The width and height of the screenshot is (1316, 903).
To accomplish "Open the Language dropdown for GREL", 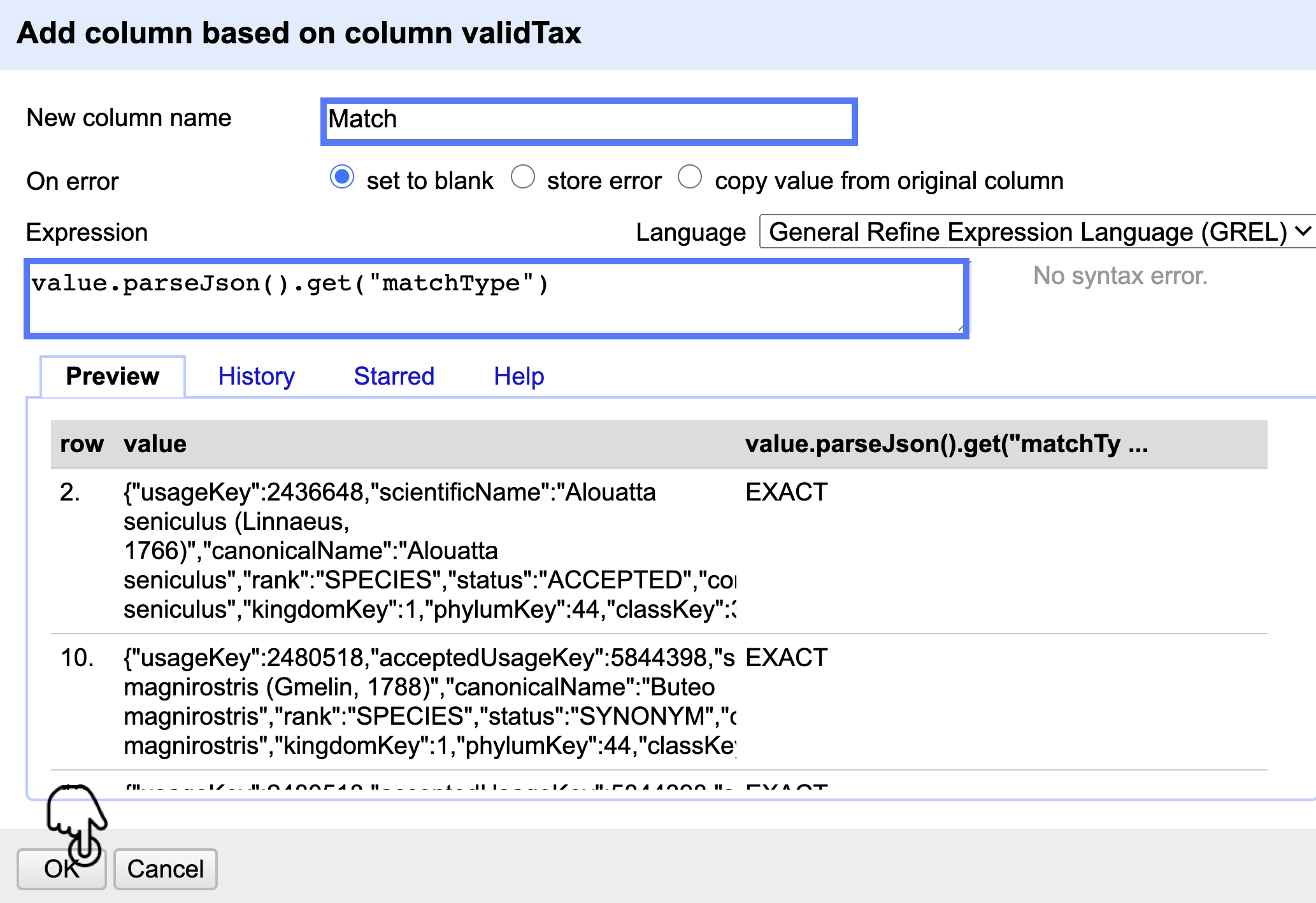I will click(x=1032, y=232).
